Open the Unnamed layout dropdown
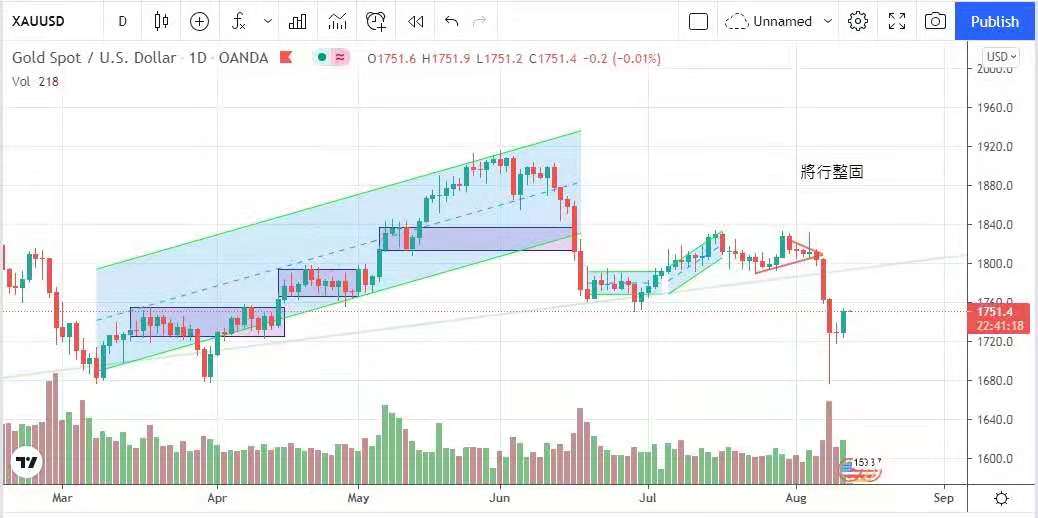Image resolution: width=1038 pixels, height=518 pixels. point(780,21)
